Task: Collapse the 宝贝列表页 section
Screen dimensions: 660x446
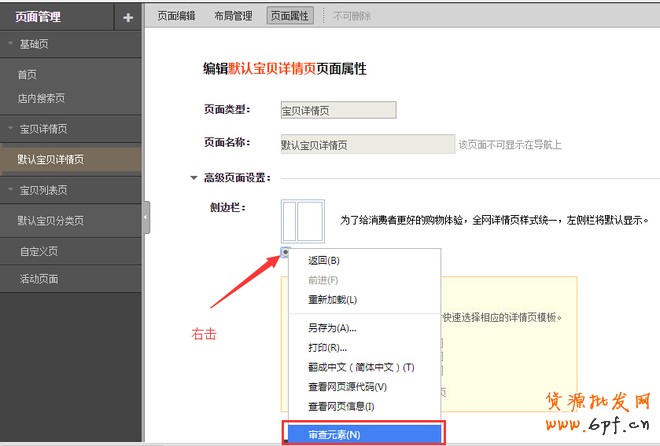Action: 11,189
